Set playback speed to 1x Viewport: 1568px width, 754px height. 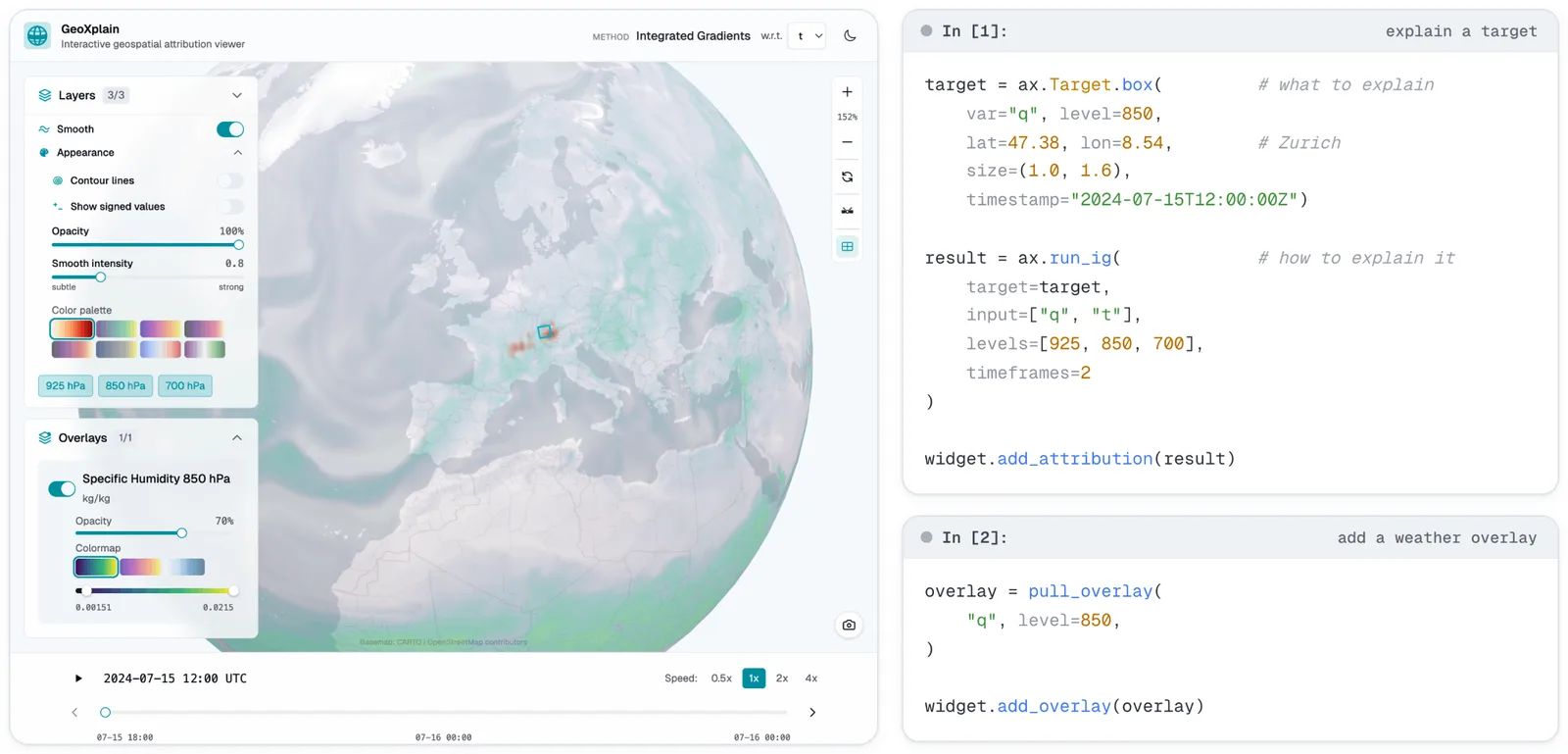tap(754, 679)
